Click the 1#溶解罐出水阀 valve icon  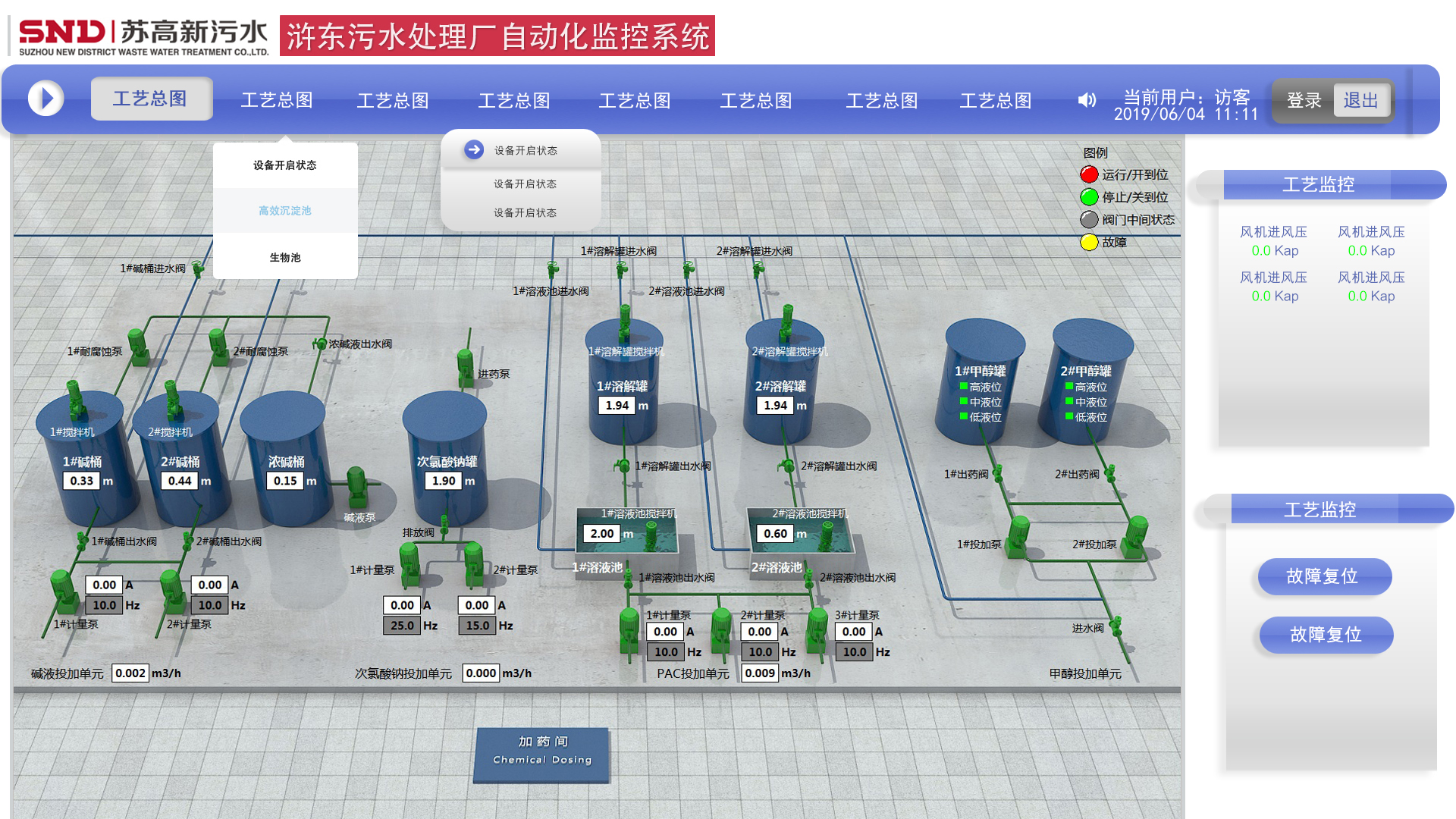click(623, 466)
